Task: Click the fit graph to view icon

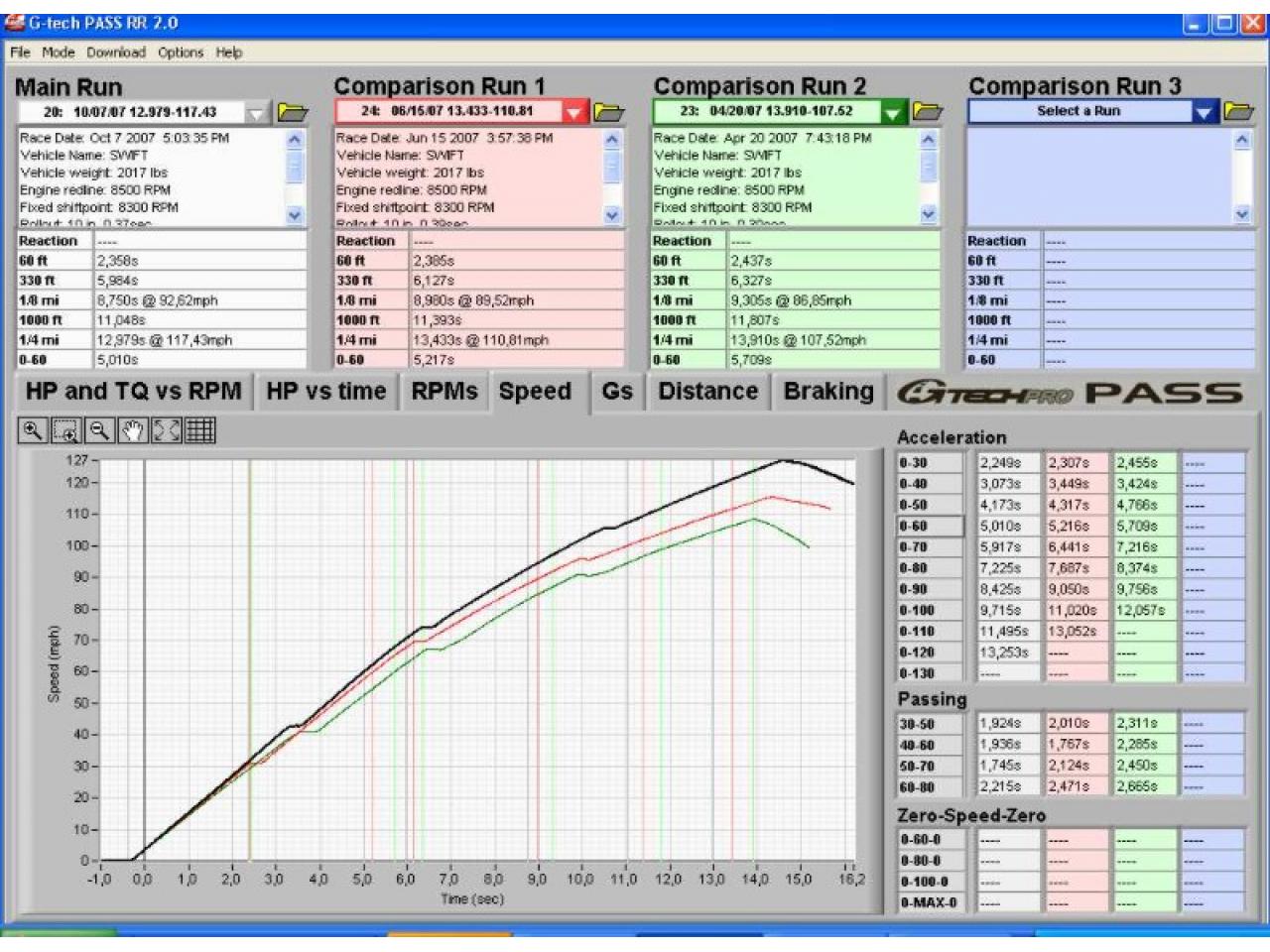Action: coord(166,430)
